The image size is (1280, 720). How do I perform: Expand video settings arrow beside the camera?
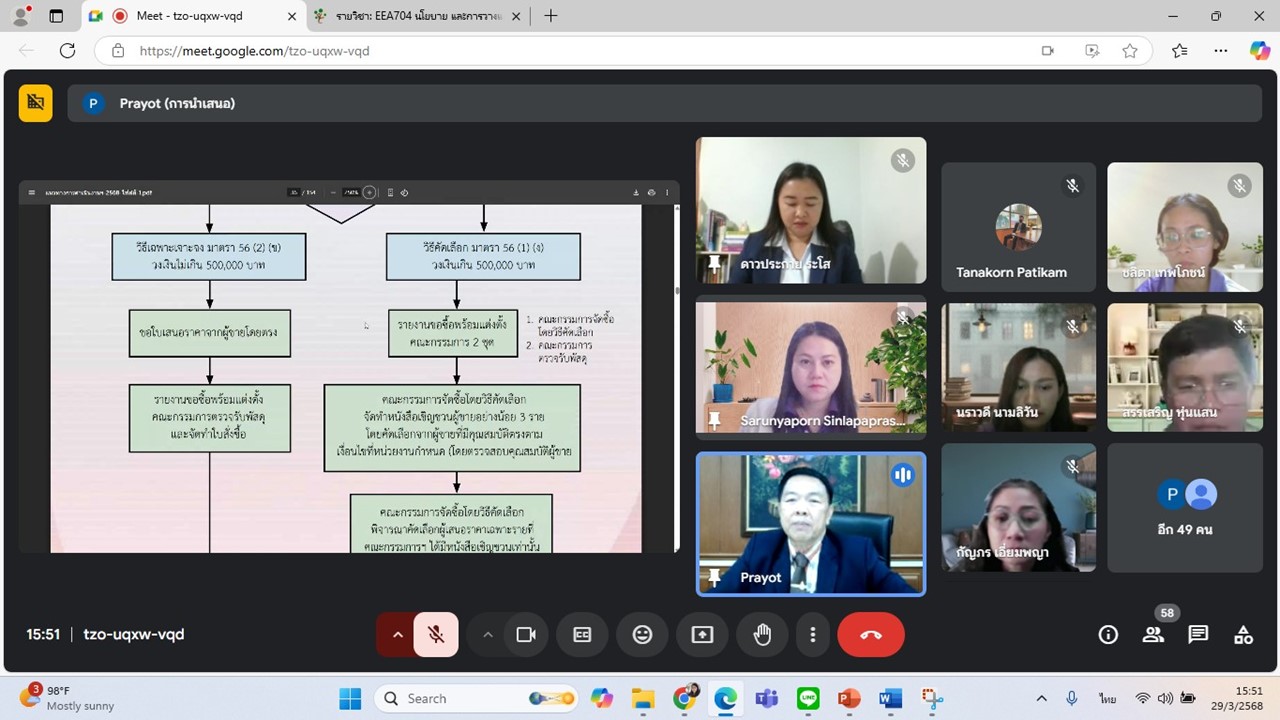(488, 634)
